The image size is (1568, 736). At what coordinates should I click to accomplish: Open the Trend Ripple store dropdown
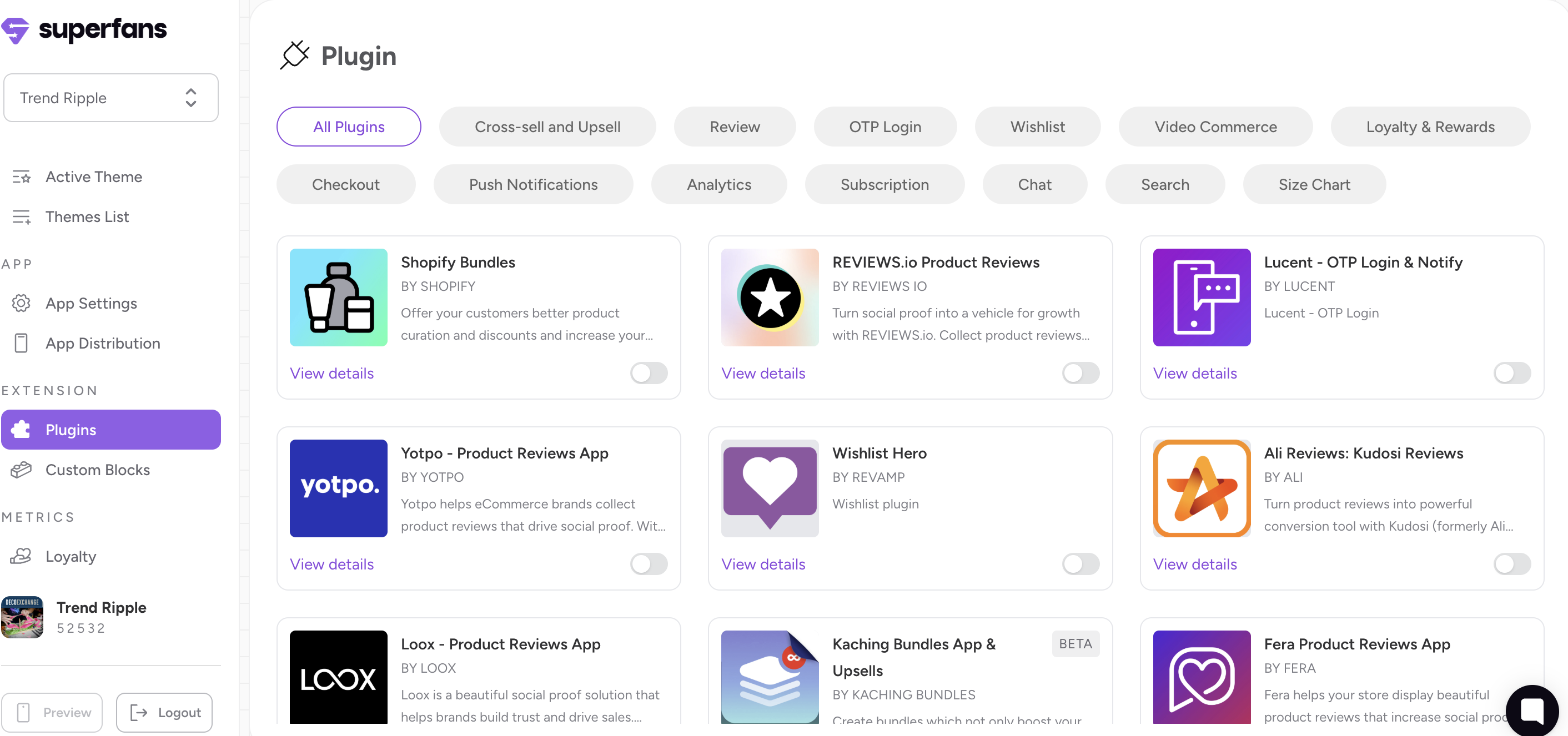pyautogui.click(x=111, y=98)
